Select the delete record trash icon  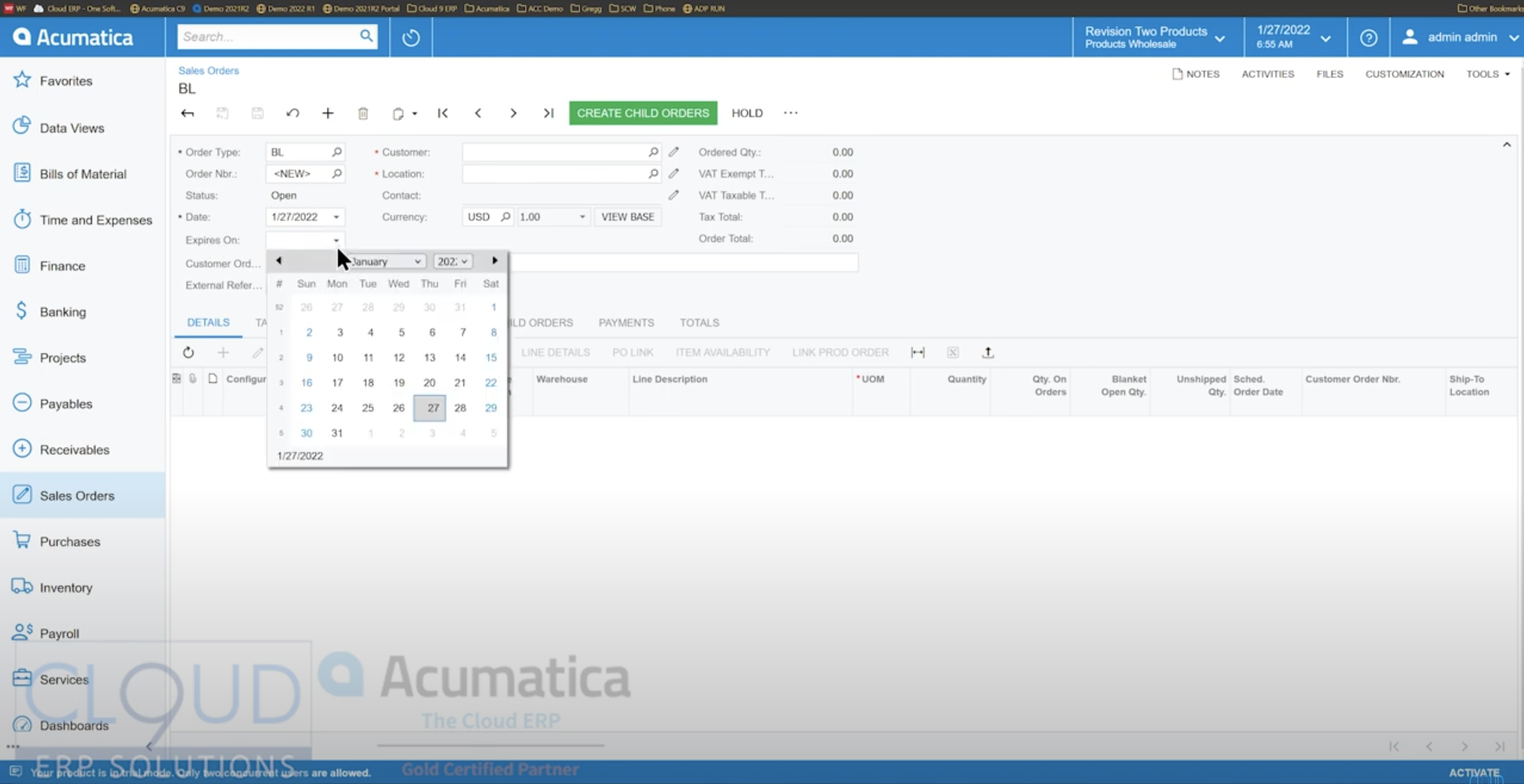point(363,113)
